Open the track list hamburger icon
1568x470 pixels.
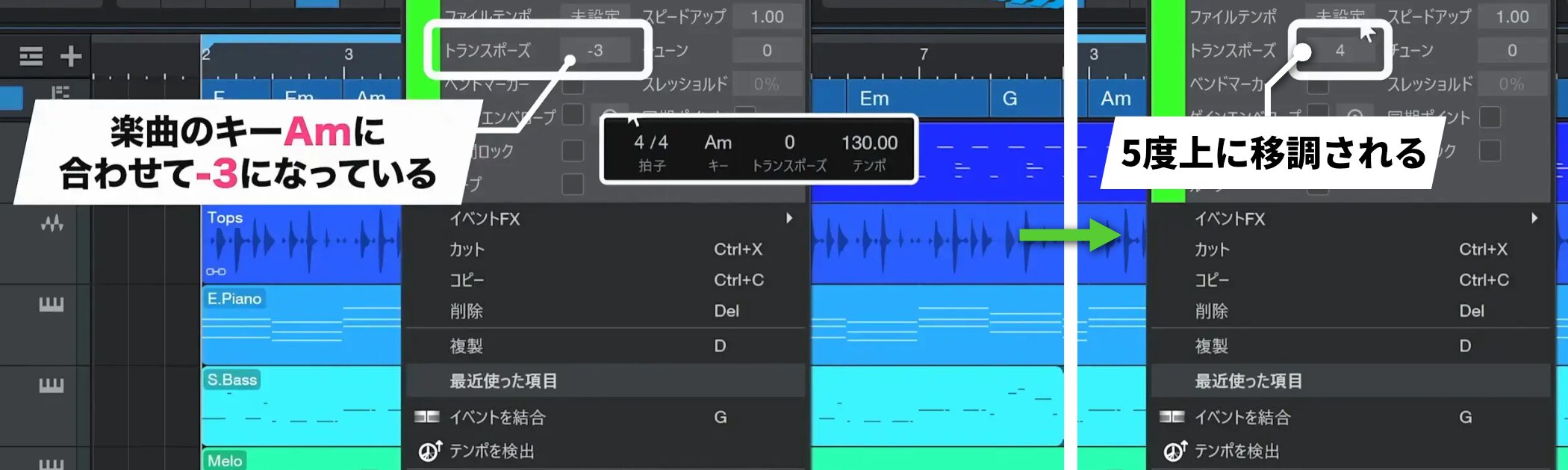(x=31, y=56)
